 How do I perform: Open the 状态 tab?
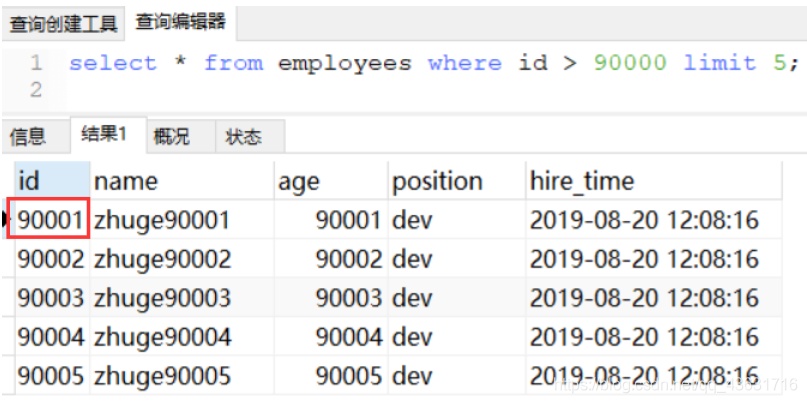point(243,136)
